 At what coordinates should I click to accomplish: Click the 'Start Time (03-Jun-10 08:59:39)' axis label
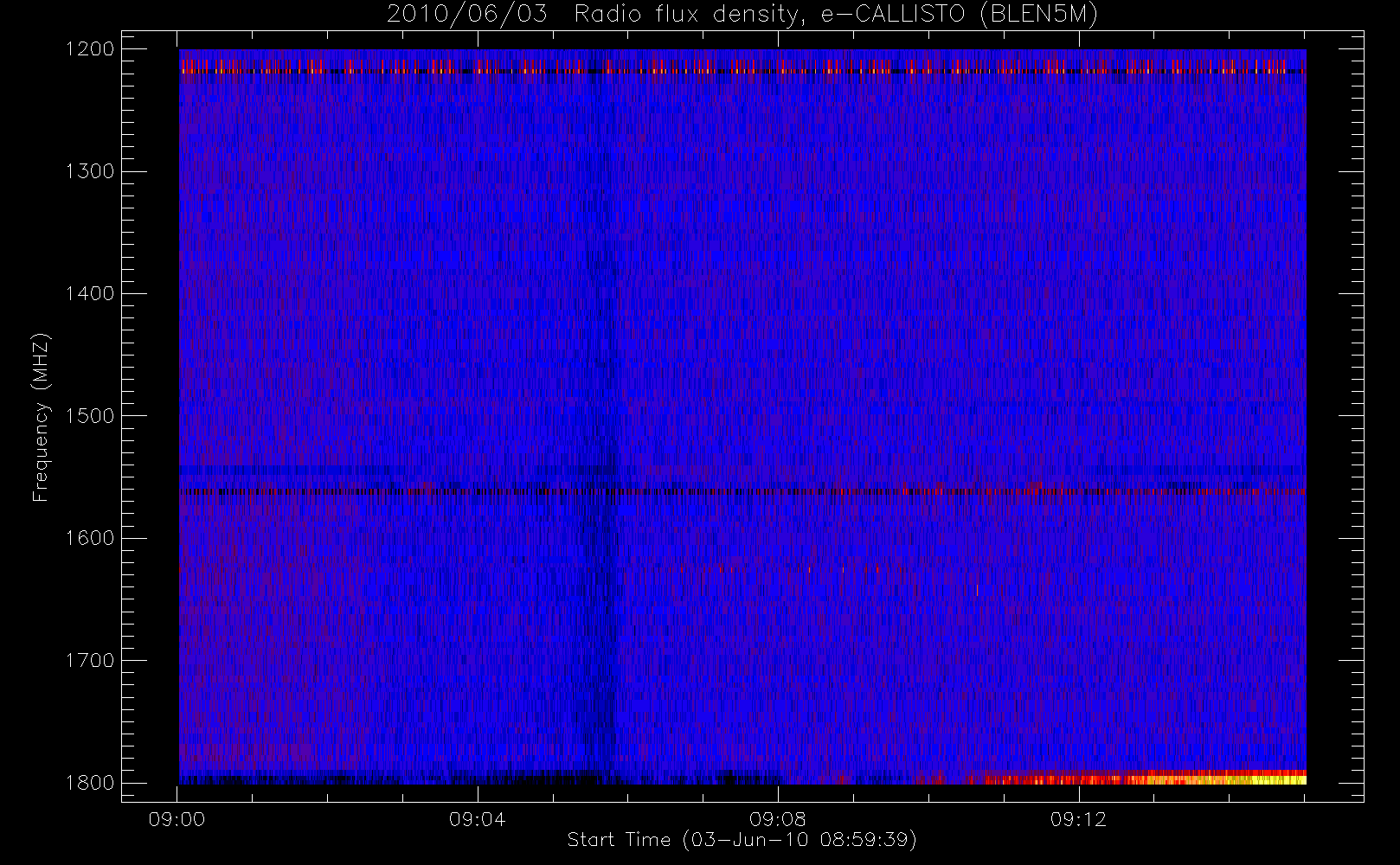coord(742,840)
